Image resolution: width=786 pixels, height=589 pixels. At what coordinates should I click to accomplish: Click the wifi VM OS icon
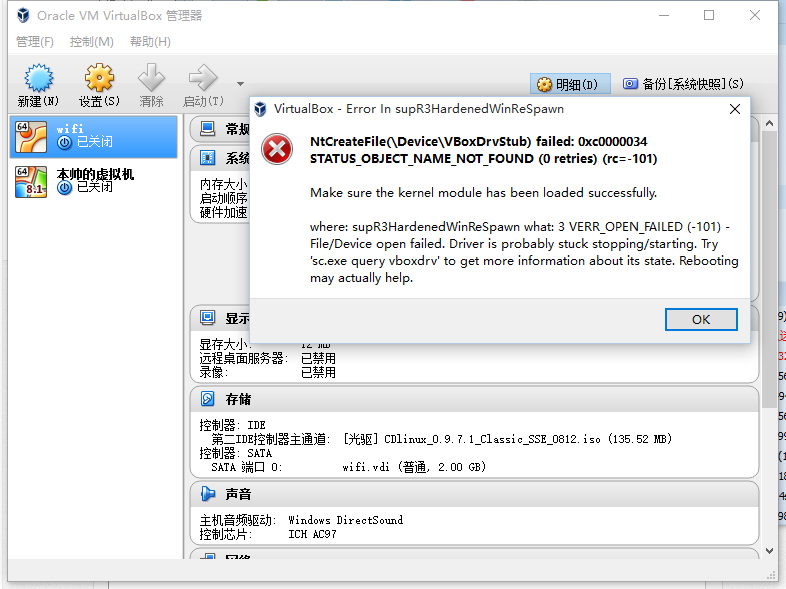pyautogui.click(x=31, y=137)
